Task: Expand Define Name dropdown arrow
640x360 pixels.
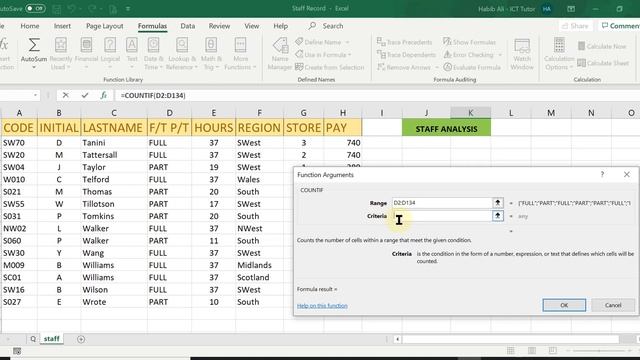Action: [347, 42]
